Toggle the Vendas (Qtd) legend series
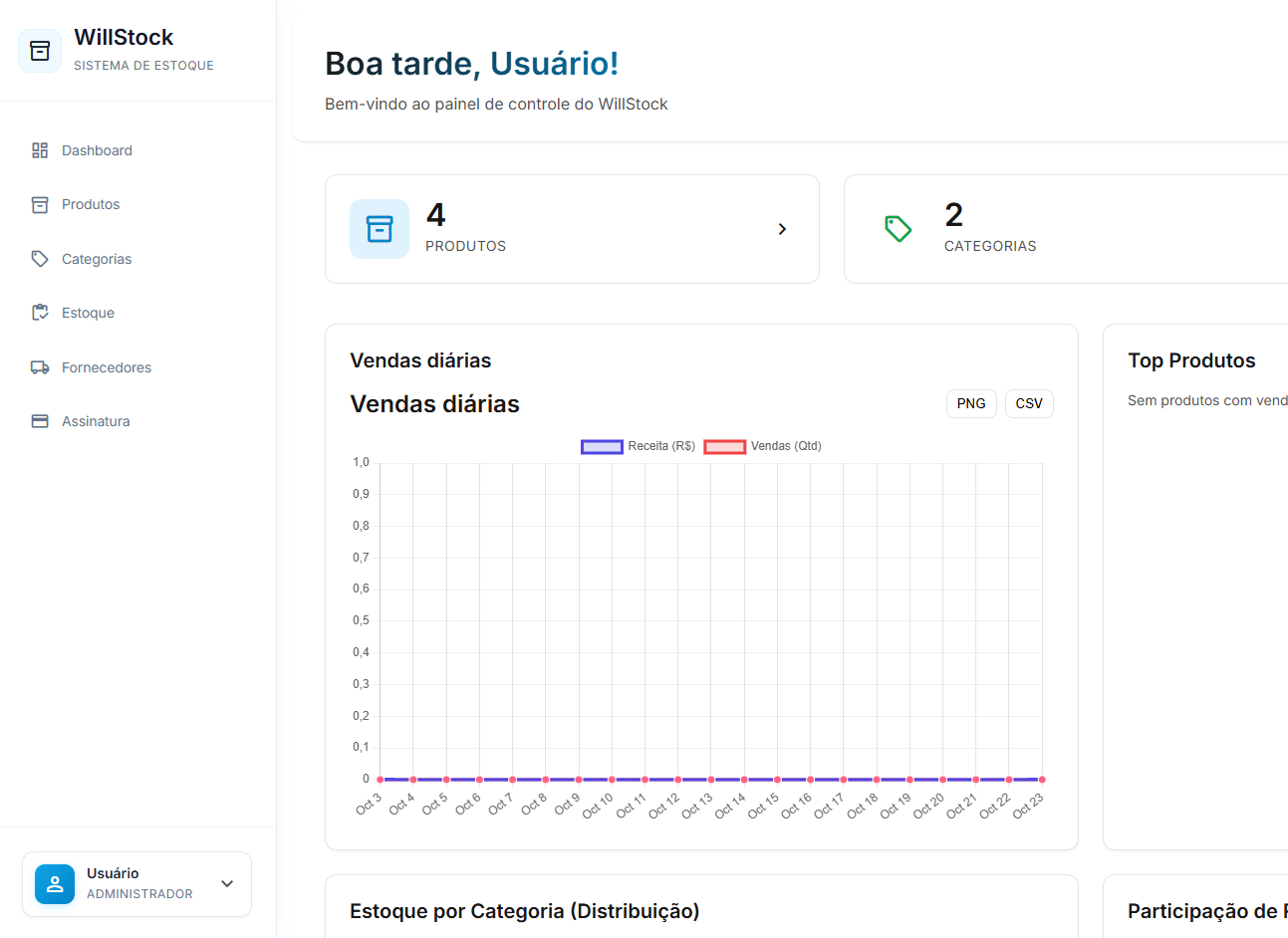The height and width of the screenshot is (938, 1288). coord(763,446)
